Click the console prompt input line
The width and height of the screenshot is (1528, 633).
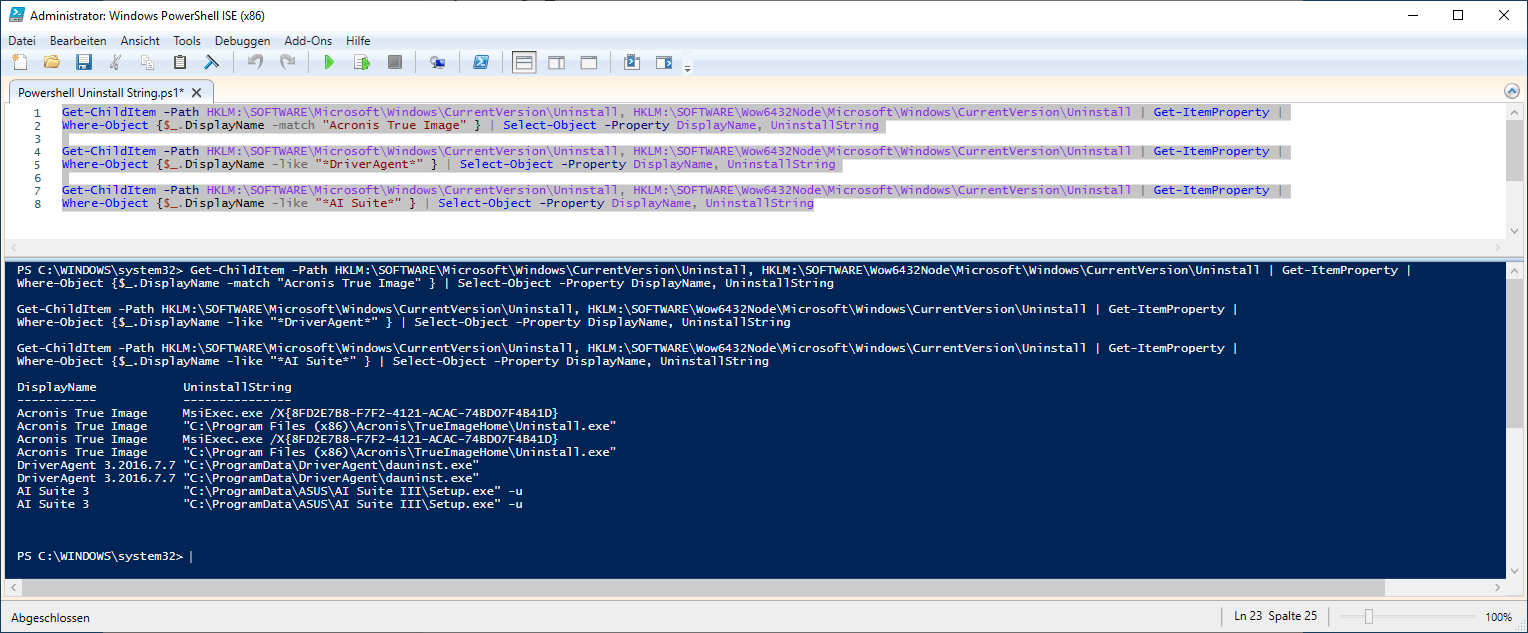600,556
